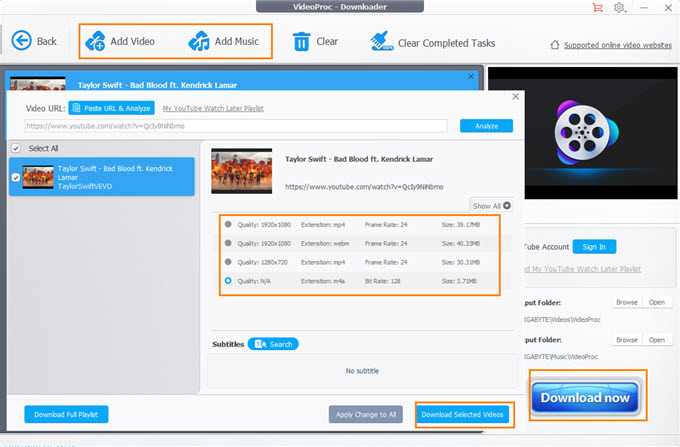The image size is (680, 447).
Task: Click Apply Change to All button
Action: tap(366, 414)
